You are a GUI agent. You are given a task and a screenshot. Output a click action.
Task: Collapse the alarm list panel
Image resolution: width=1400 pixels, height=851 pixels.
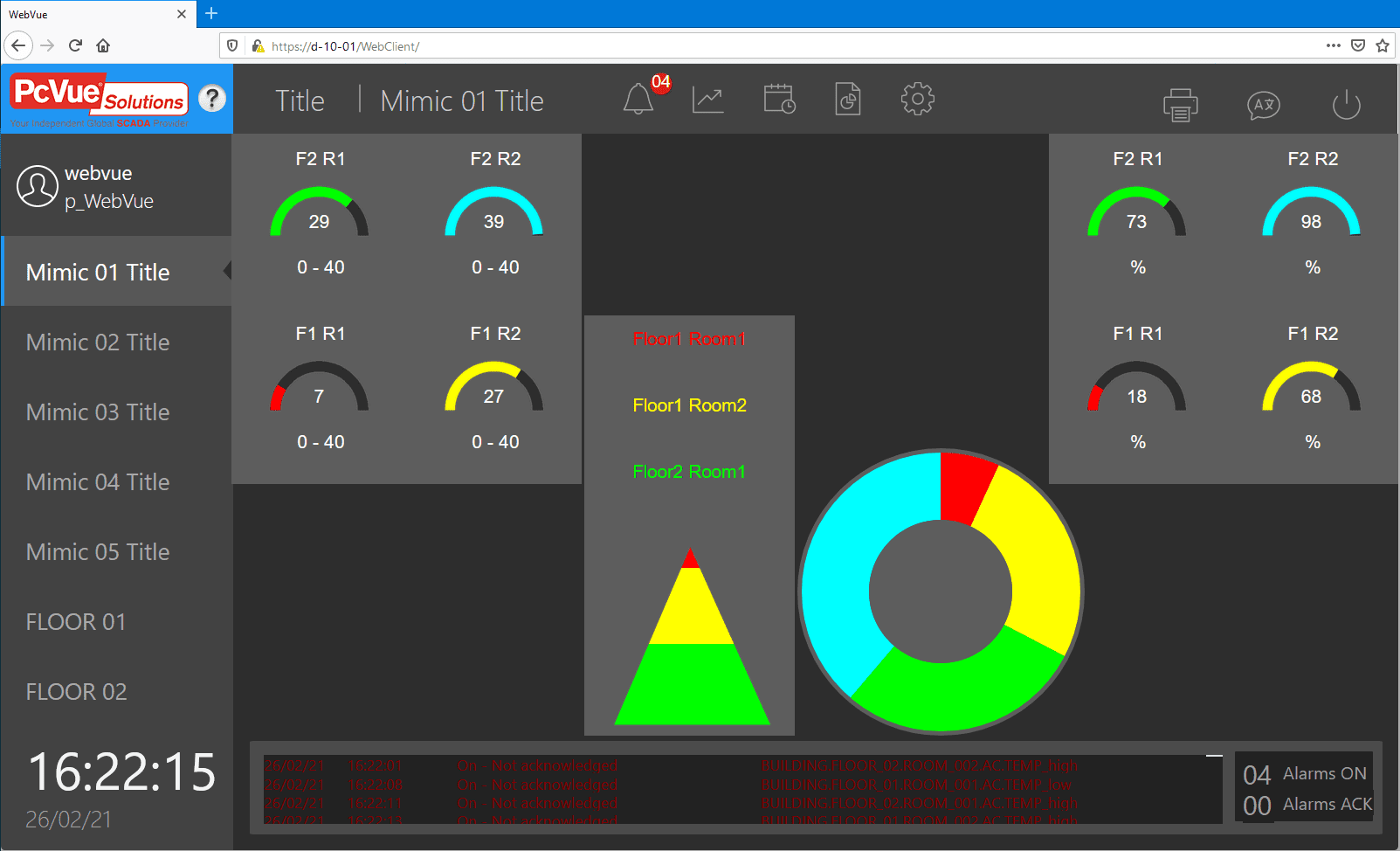1214,755
